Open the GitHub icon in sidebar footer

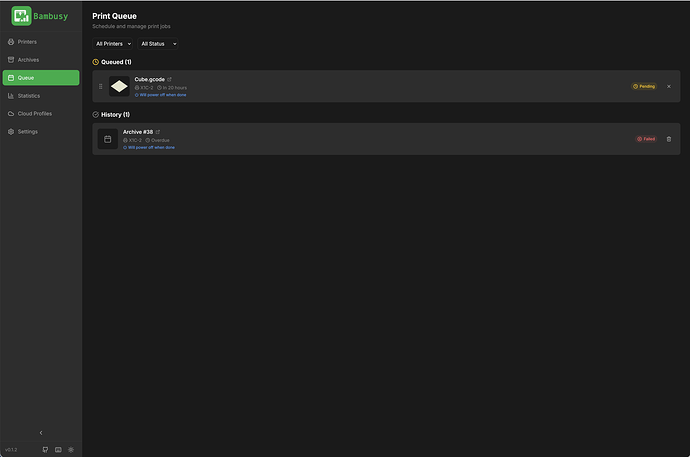click(x=45, y=450)
